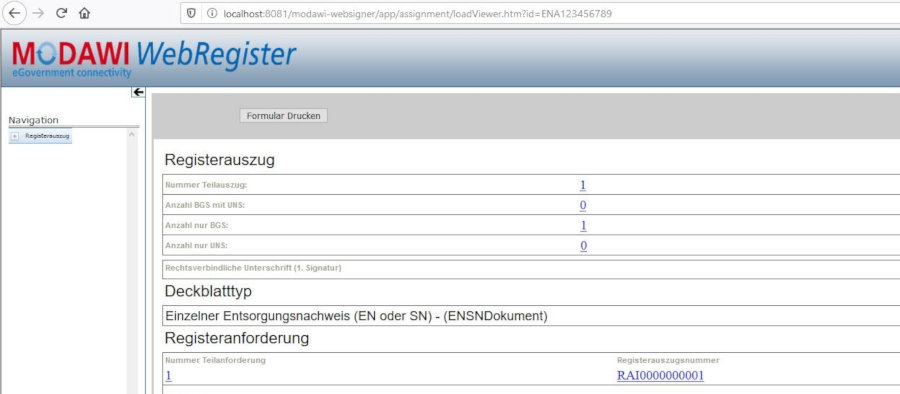The width and height of the screenshot is (900, 394).
Task: Open tracking protection shield icon
Action: pyautogui.click(x=192, y=13)
